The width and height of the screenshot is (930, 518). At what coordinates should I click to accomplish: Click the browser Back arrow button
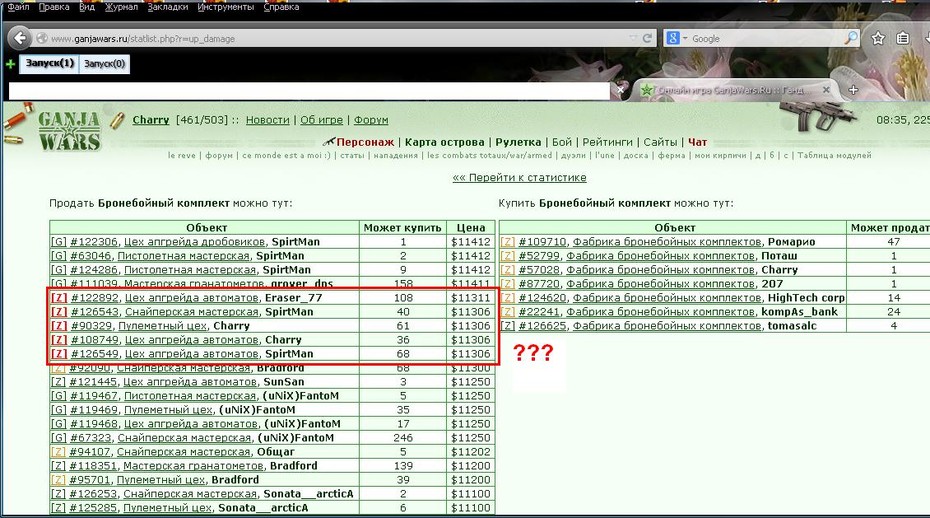click(20, 39)
